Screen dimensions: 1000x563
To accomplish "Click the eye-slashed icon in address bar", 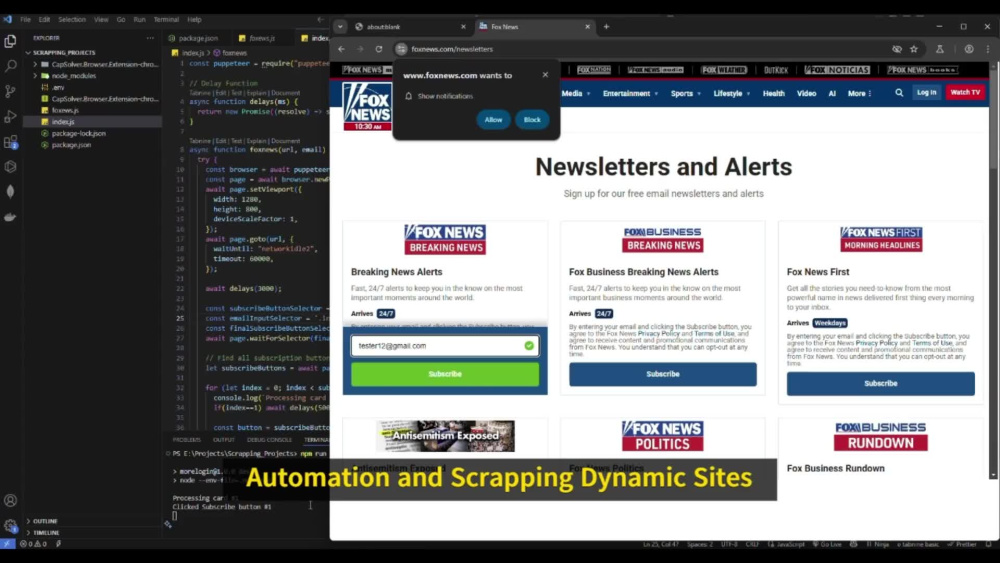I will pos(897,49).
